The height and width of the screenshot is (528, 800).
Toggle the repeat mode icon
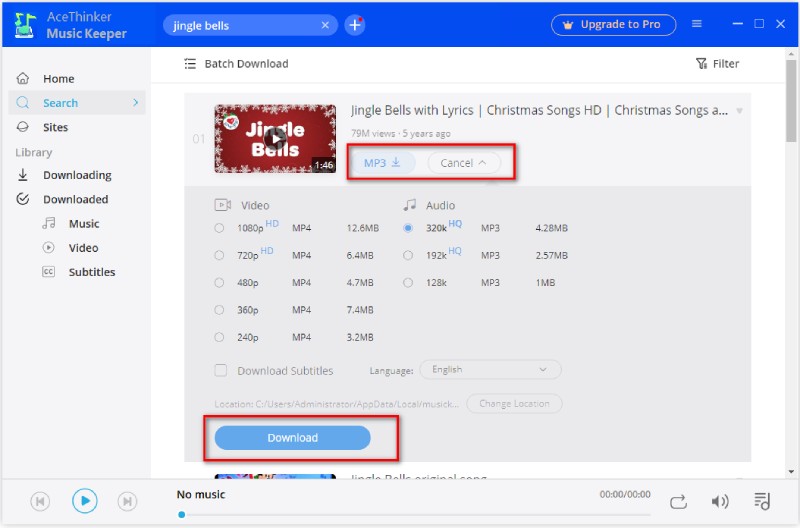coord(679,501)
